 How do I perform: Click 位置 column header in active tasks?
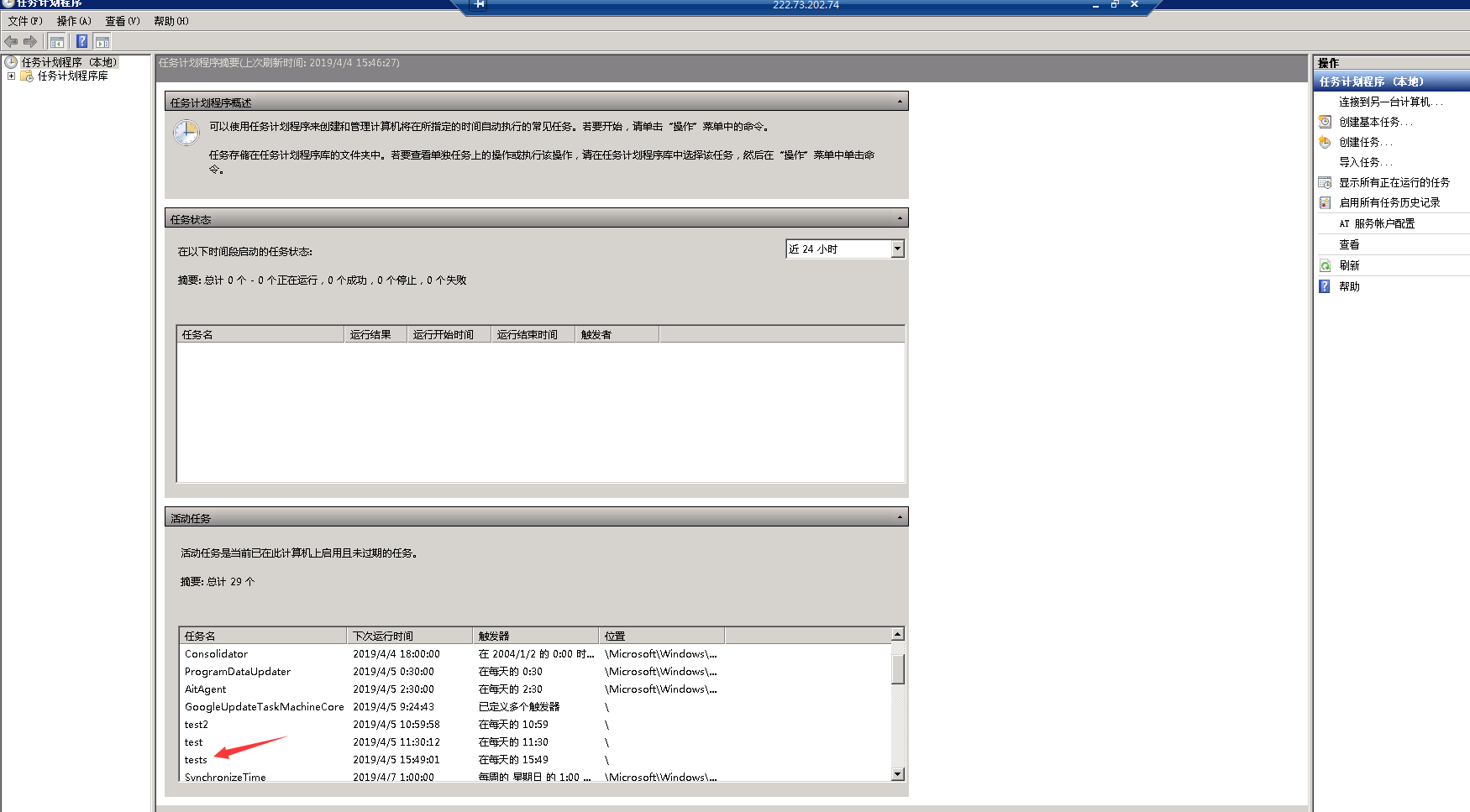[662, 636]
